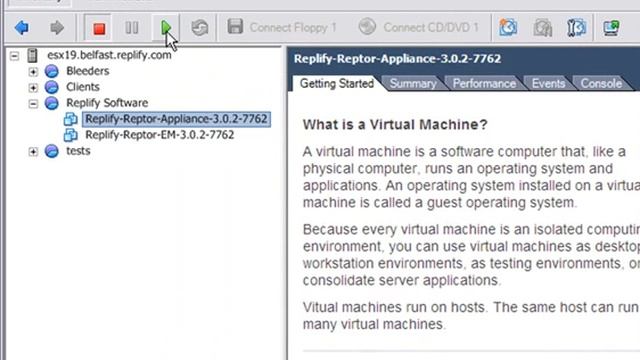Screen dimensions: 640x360
Task: Expand the tests resource pool
Action: [x=33, y=152]
